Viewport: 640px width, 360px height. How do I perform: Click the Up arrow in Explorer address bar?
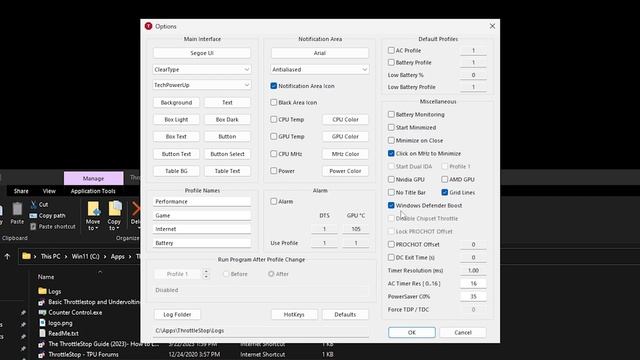click(x=7, y=256)
